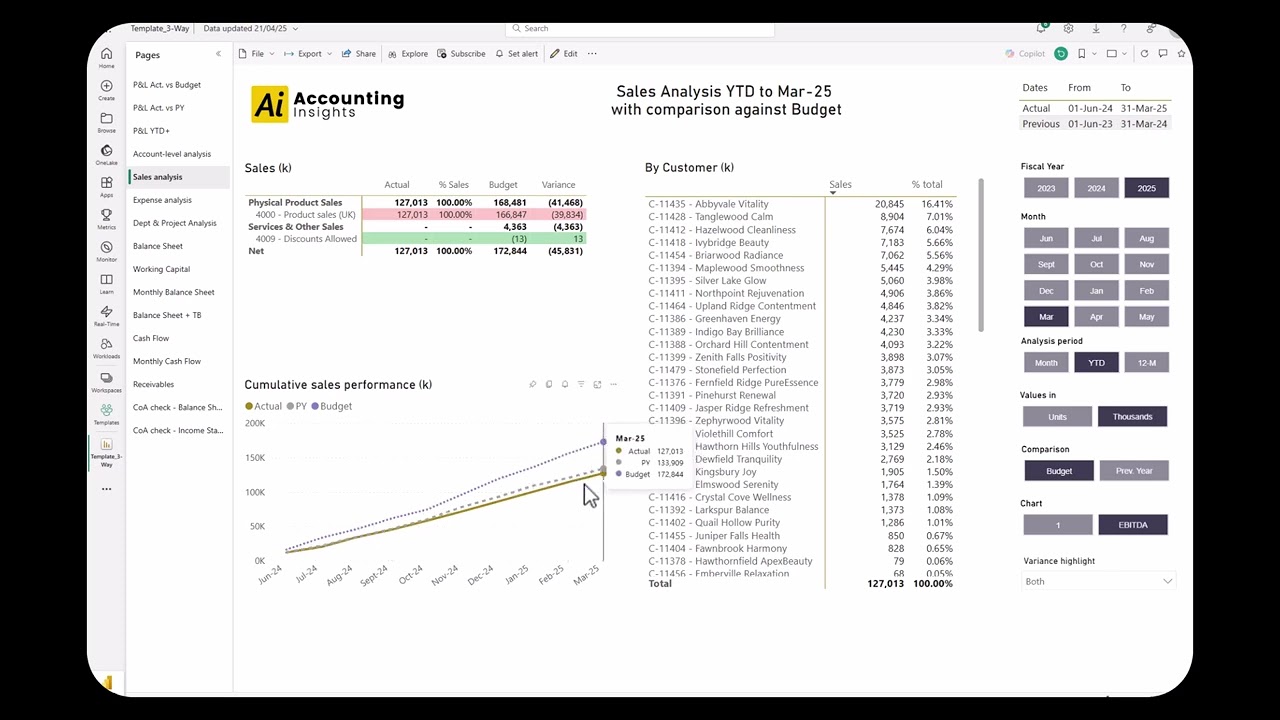The image size is (1280, 720).
Task: Click the download arrow icon in header
Action: pos(1096,28)
